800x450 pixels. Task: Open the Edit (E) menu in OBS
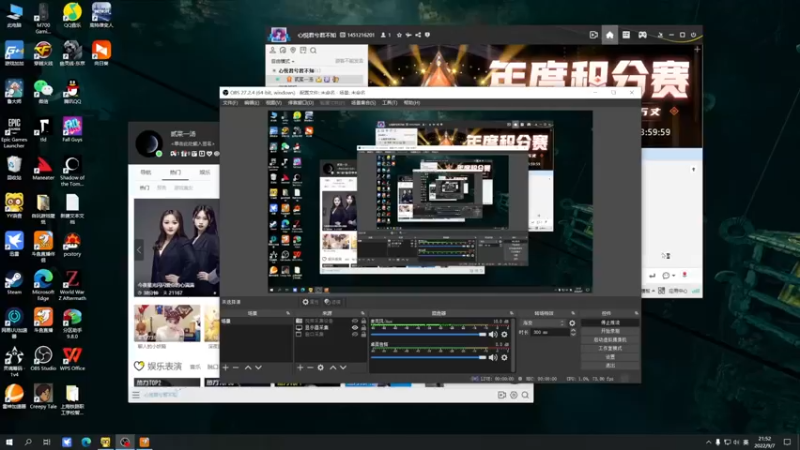252,103
